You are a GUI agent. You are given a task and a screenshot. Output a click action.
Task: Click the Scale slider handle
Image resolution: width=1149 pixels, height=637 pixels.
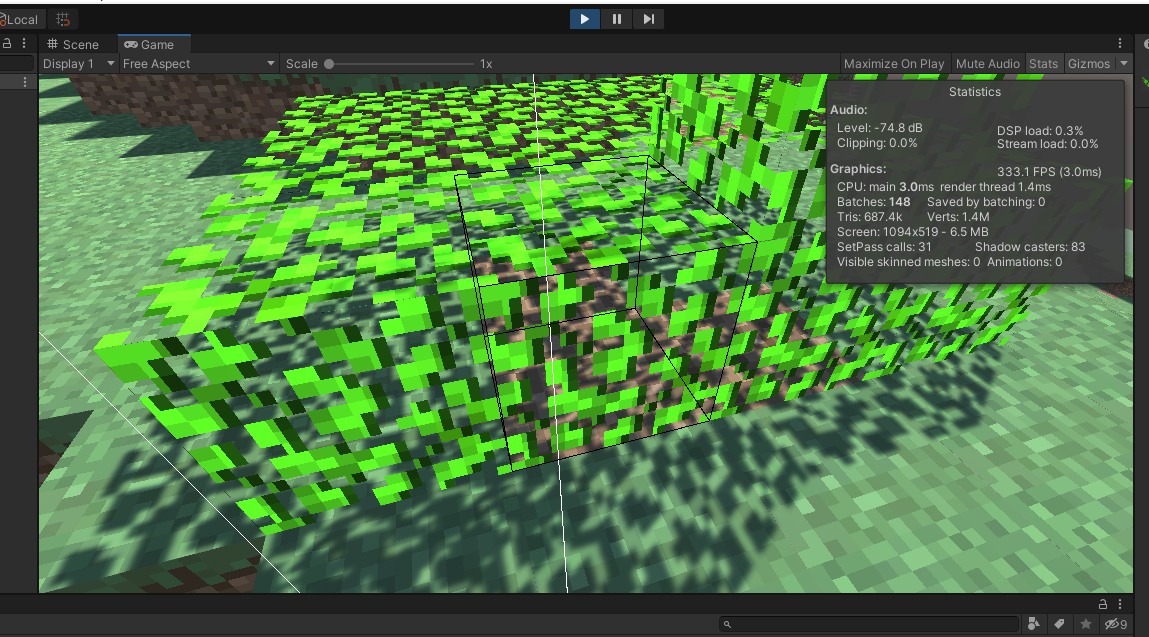point(330,65)
